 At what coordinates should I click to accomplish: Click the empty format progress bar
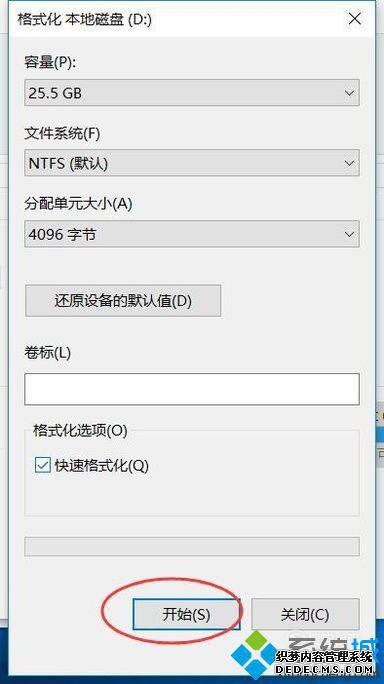click(192, 547)
